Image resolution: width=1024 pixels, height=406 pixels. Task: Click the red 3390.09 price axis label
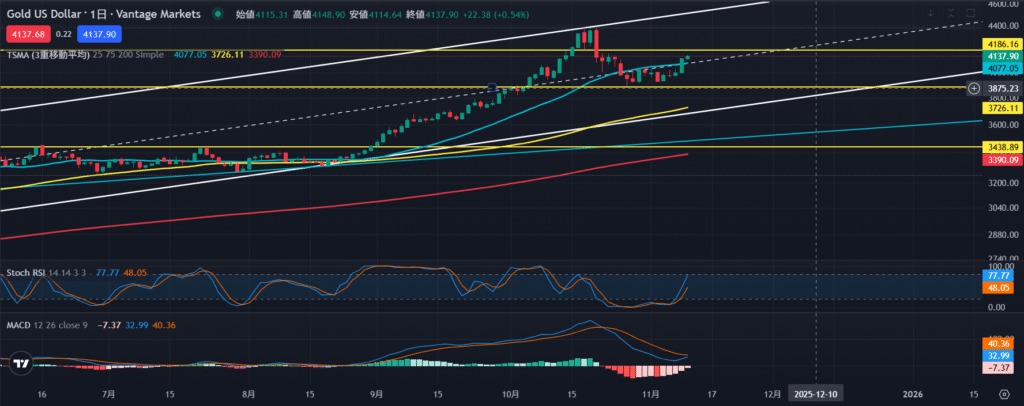(1001, 159)
